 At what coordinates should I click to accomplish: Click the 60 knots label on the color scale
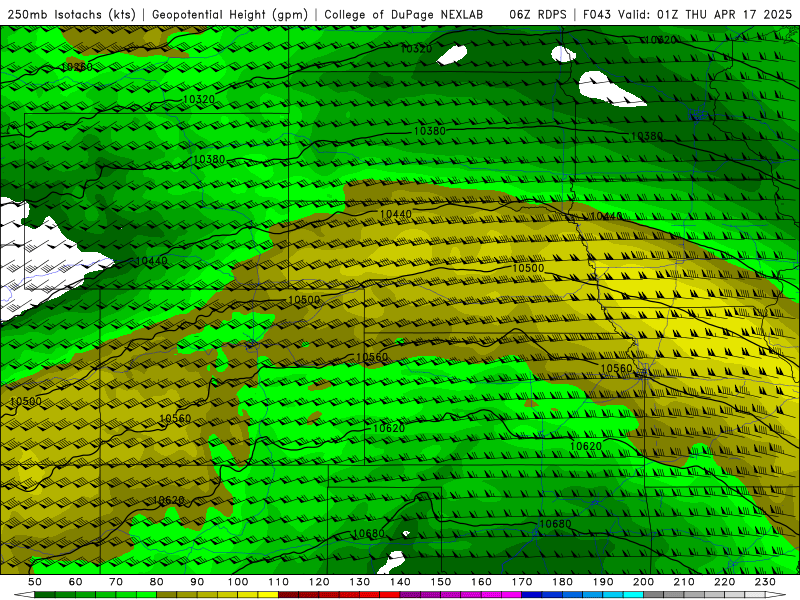[x=76, y=582]
